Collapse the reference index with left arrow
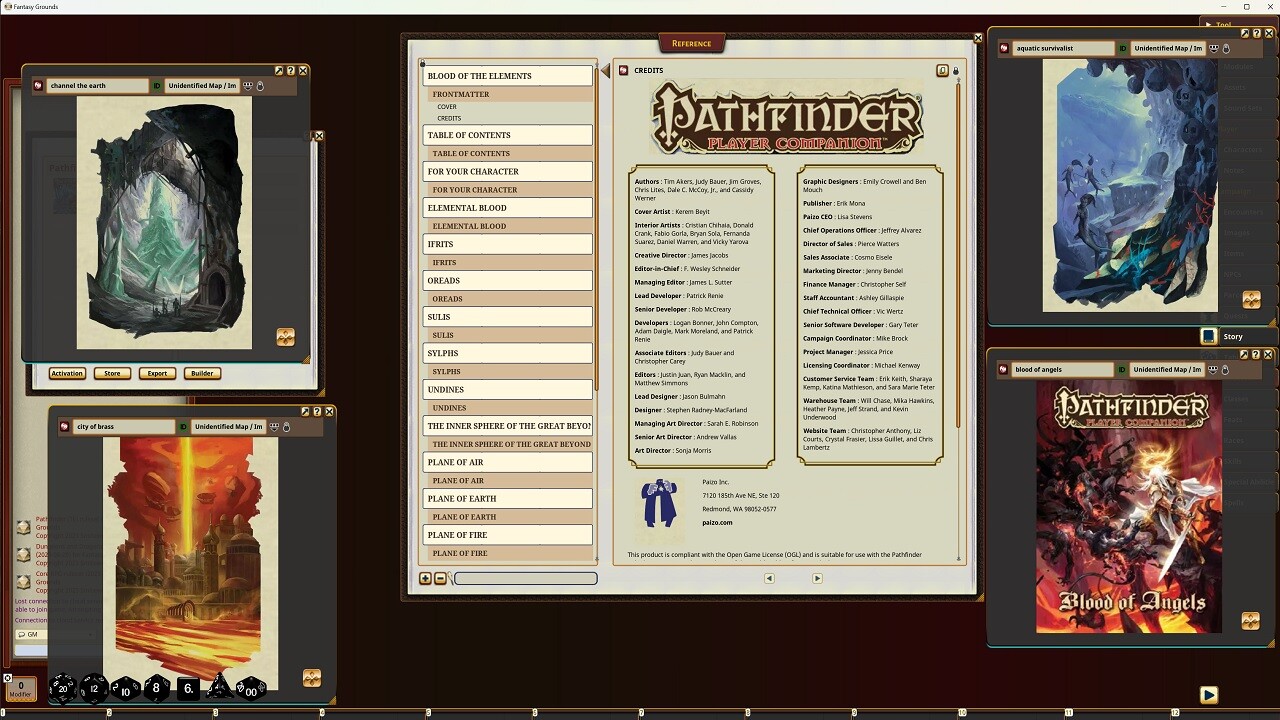Screen dimensions: 1280x720 [605, 71]
